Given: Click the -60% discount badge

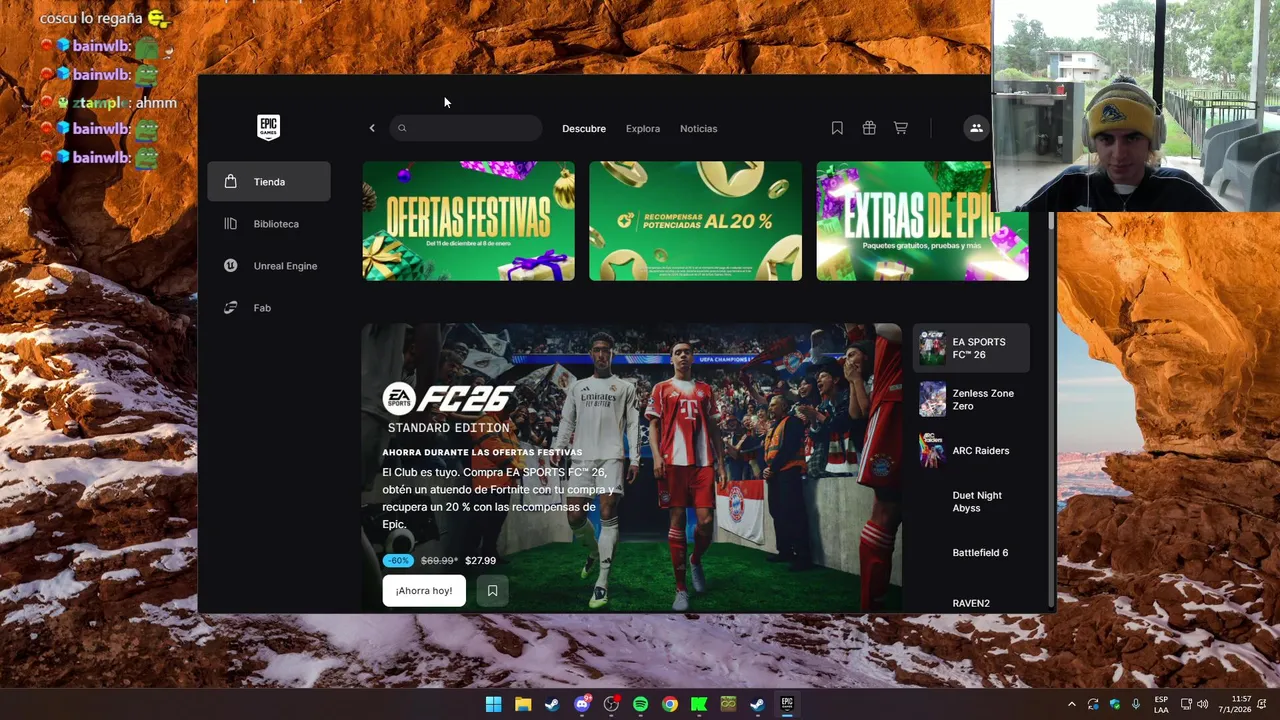Looking at the screenshot, I should 397,561.
